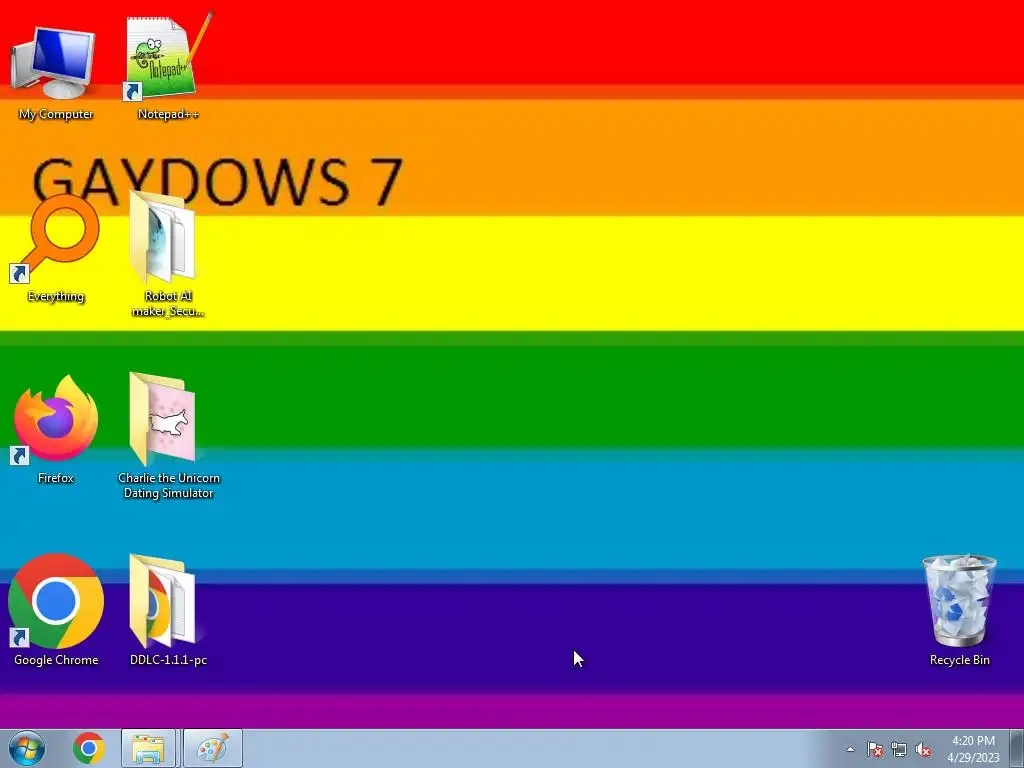The height and width of the screenshot is (768, 1024).
Task: Click the "Notepad++" label text
Action: click(x=168, y=114)
